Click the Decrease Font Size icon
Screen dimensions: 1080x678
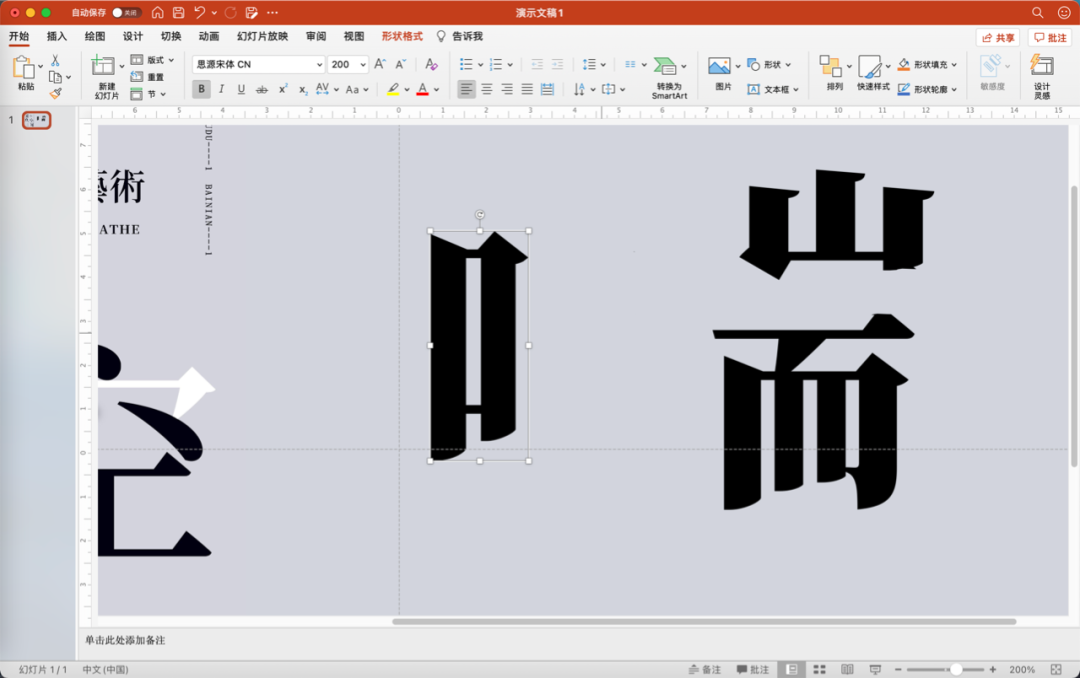[x=400, y=64]
